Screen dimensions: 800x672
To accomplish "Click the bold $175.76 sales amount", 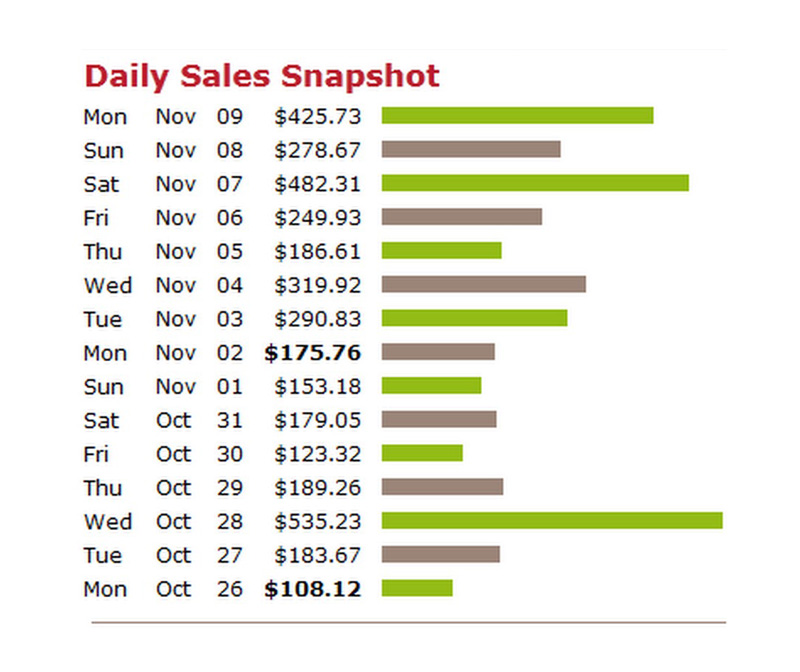I will pyautogui.click(x=312, y=353).
